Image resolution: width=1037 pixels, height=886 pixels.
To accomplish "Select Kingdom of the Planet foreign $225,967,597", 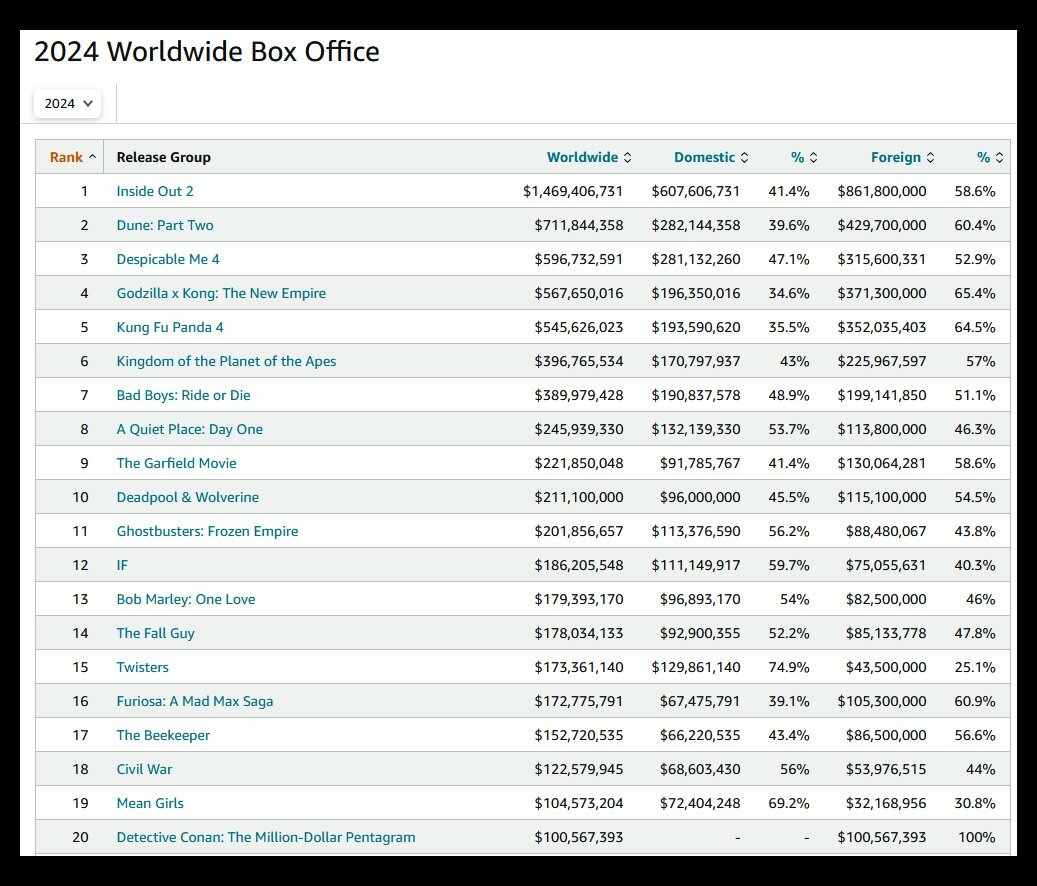I will pos(882,361).
